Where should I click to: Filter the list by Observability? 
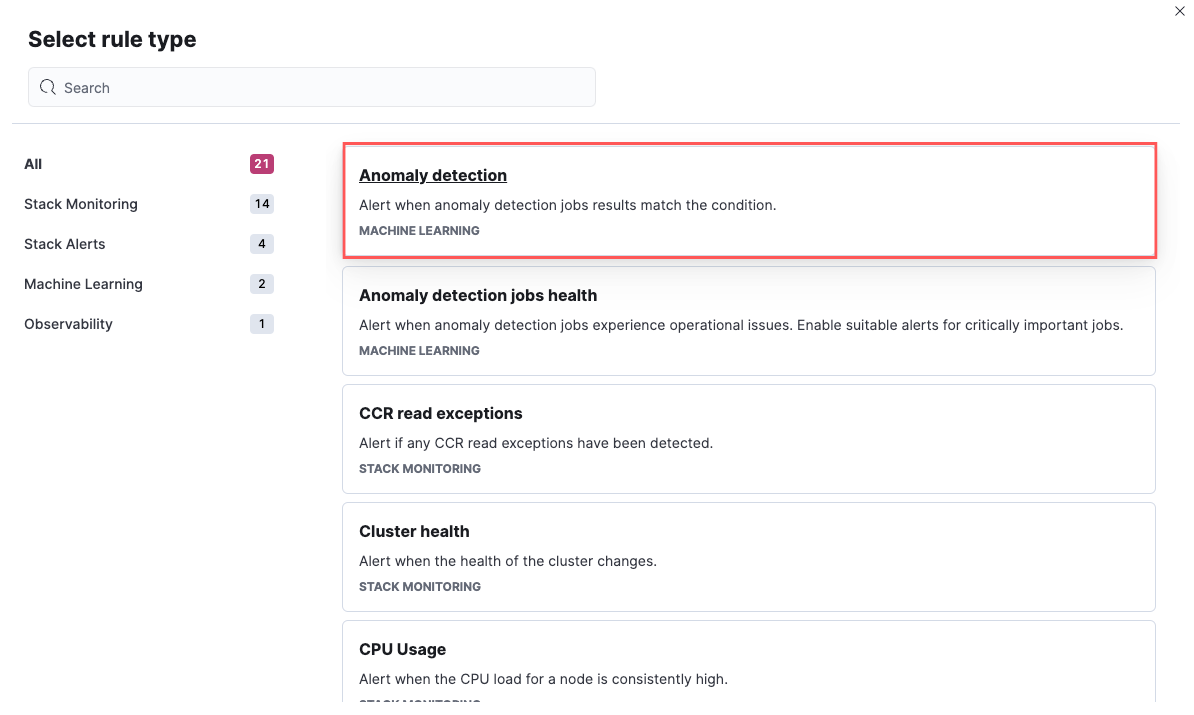click(x=68, y=323)
